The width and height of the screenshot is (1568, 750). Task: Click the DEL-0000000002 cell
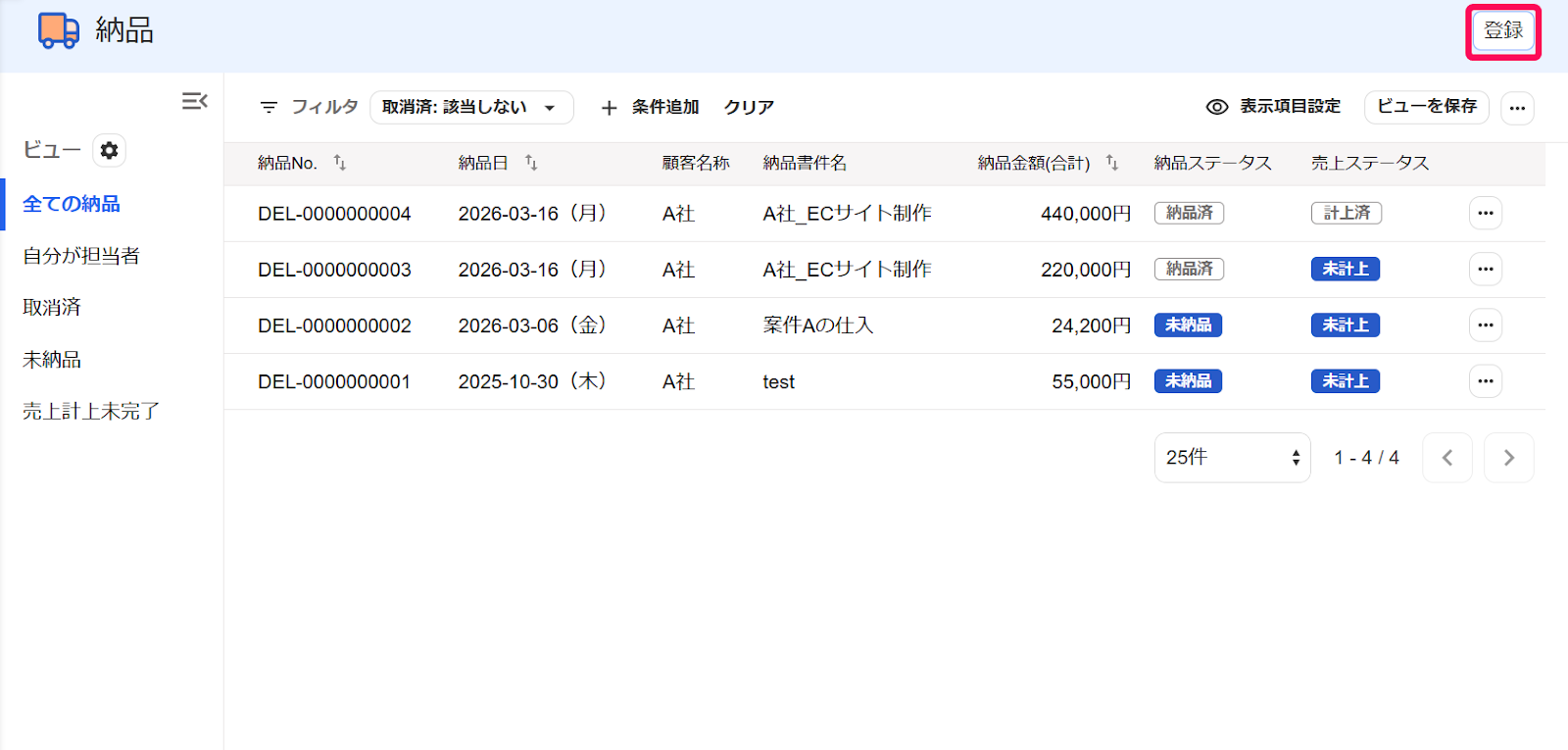tap(334, 325)
